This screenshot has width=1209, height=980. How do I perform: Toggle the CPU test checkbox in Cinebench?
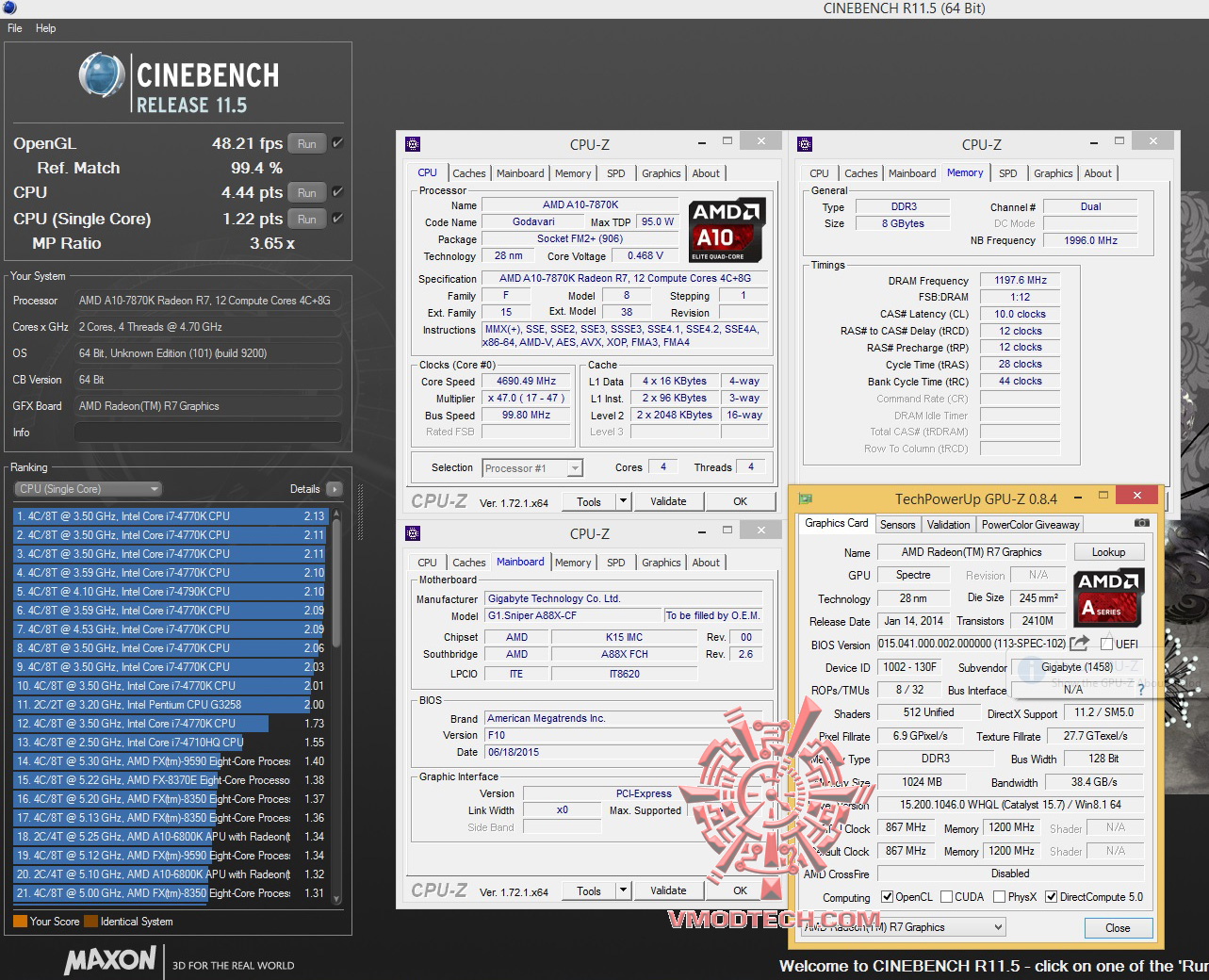pos(337,192)
